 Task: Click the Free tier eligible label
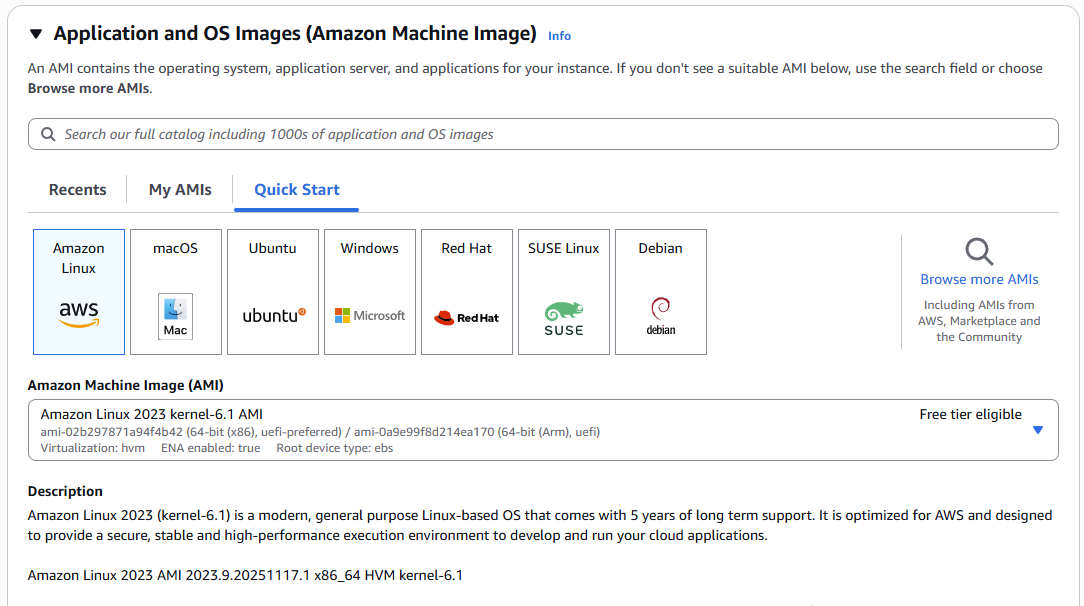pyautogui.click(x=970, y=414)
